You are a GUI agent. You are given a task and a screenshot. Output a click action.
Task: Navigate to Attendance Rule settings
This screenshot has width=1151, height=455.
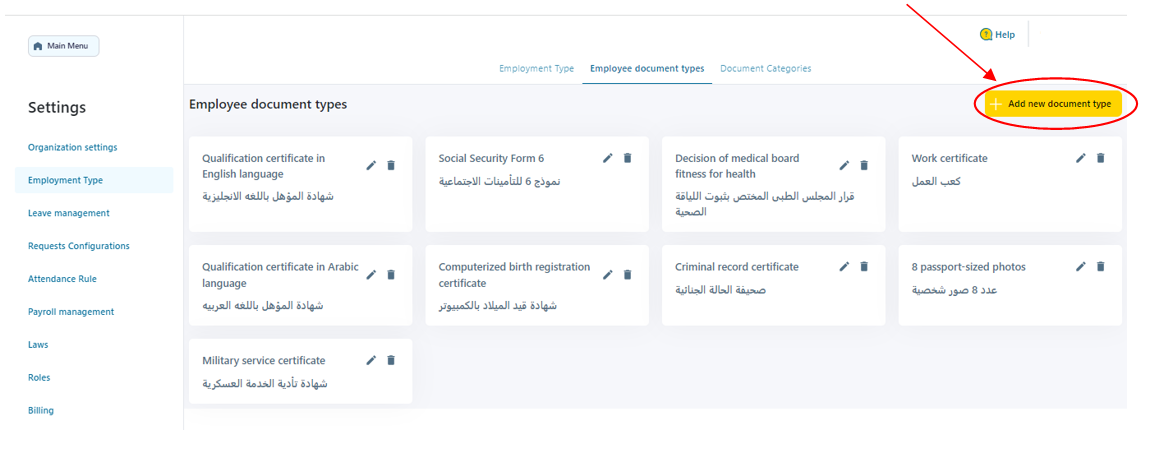point(62,279)
